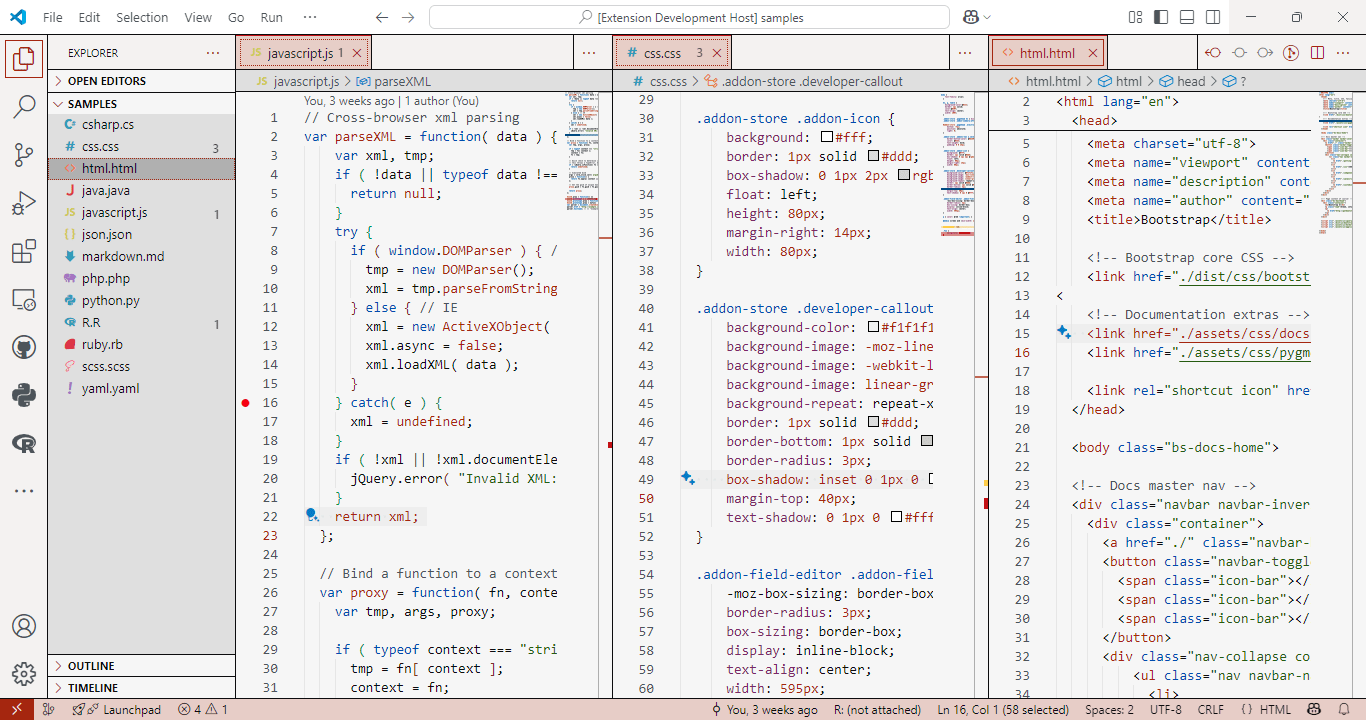Click the Launchpad status bar item
1366x720 pixels.
(116, 709)
